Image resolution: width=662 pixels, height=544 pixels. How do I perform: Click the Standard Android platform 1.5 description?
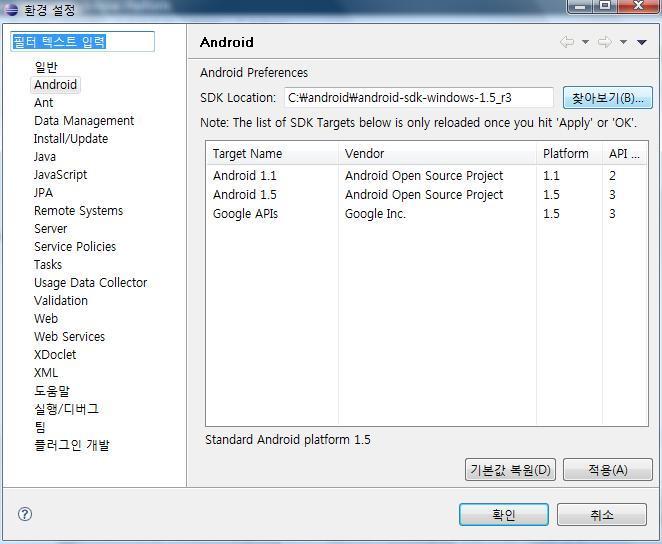288,440
